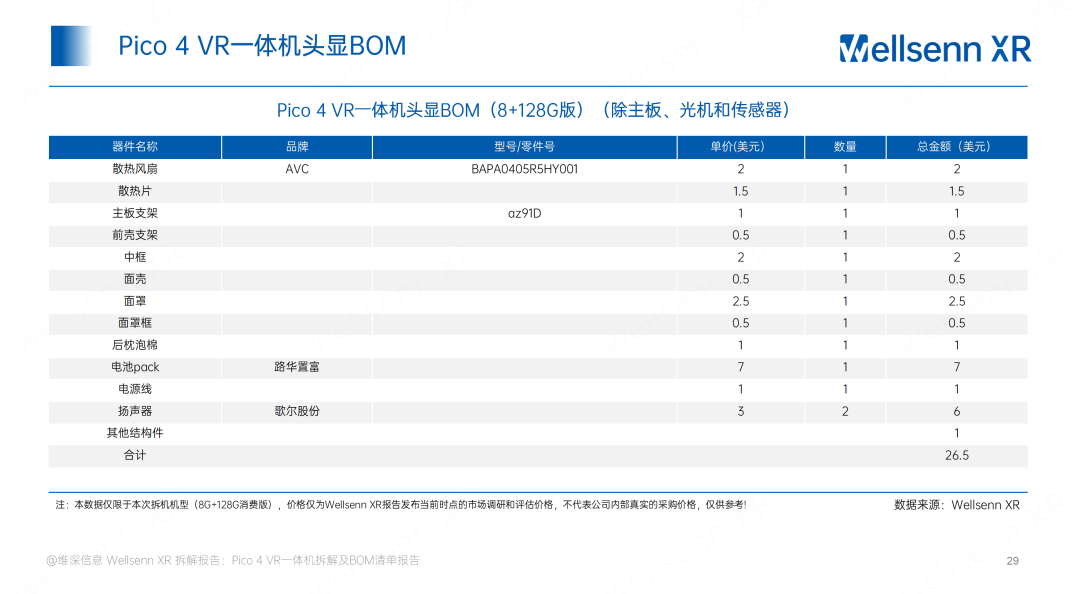Select the '扬声器' cell
The height and width of the screenshot is (594, 1080).
point(135,411)
